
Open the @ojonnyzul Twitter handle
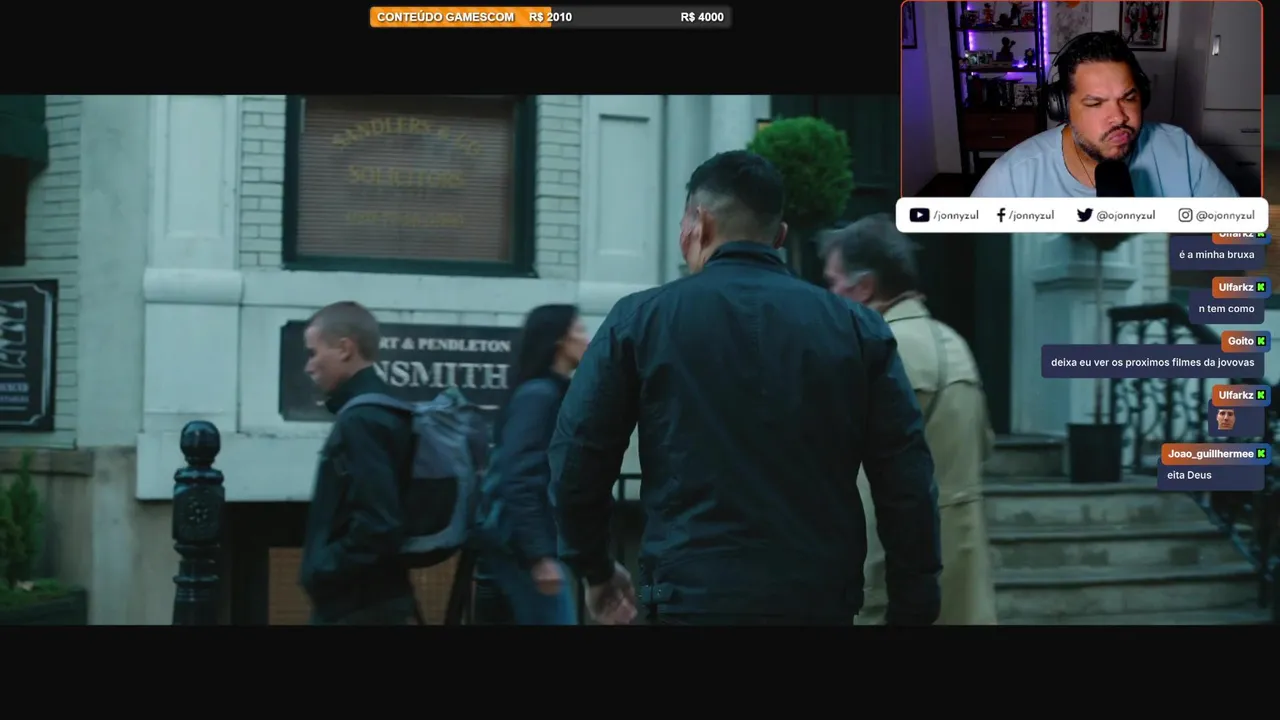pyautogui.click(x=1126, y=215)
